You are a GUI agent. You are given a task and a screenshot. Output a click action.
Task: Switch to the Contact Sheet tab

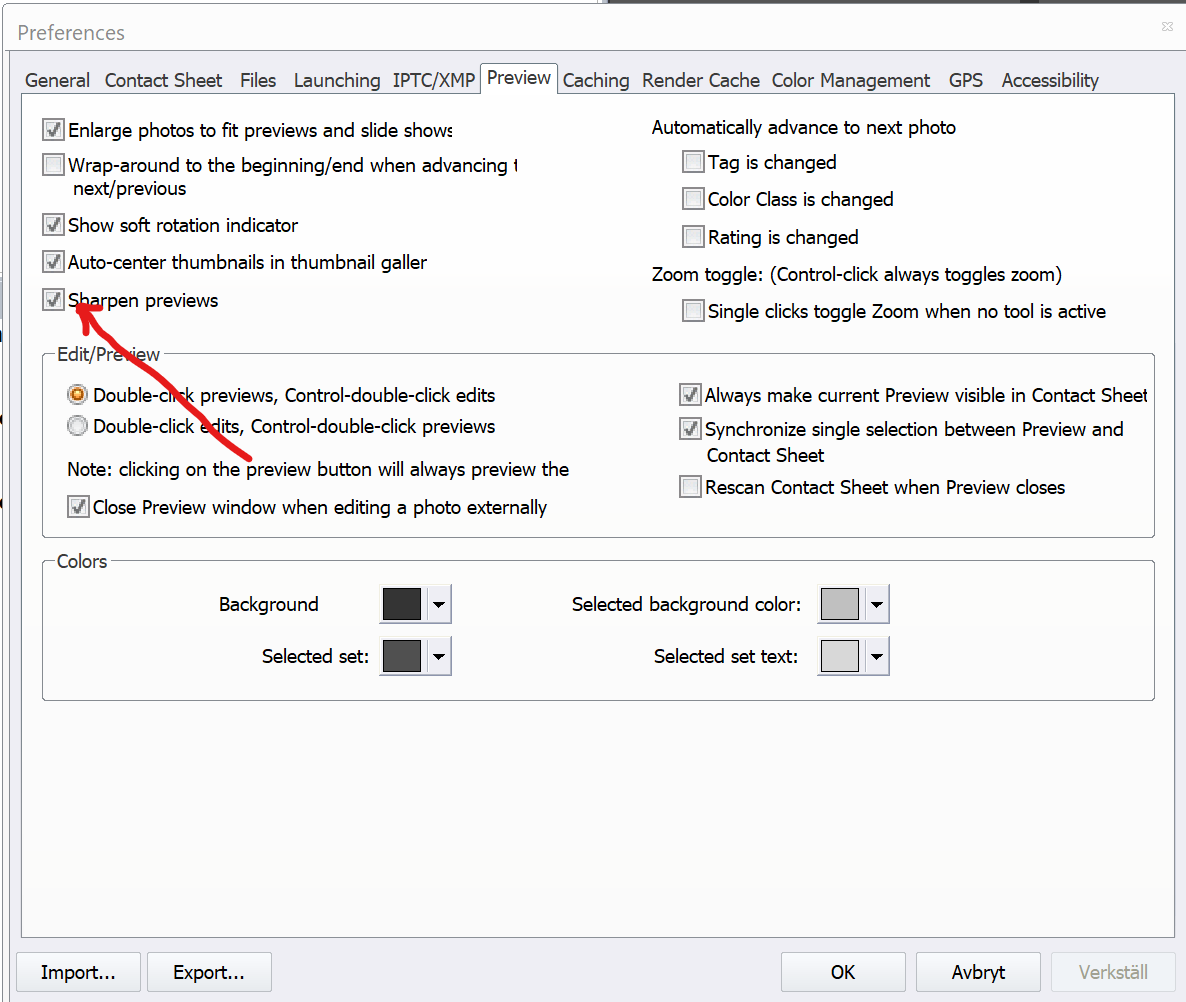click(163, 80)
